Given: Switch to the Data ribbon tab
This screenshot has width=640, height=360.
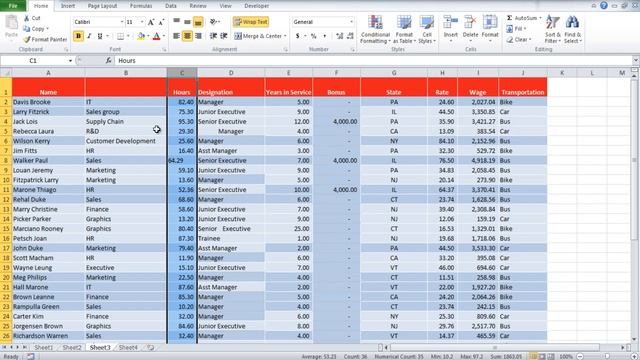Looking at the screenshot, I should (x=171, y=6).
